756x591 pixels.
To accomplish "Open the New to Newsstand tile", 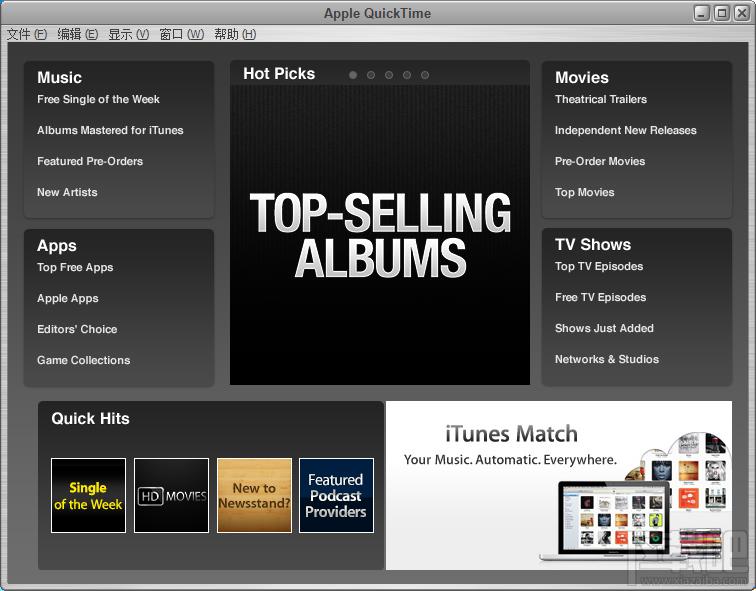I will (254, 496).
